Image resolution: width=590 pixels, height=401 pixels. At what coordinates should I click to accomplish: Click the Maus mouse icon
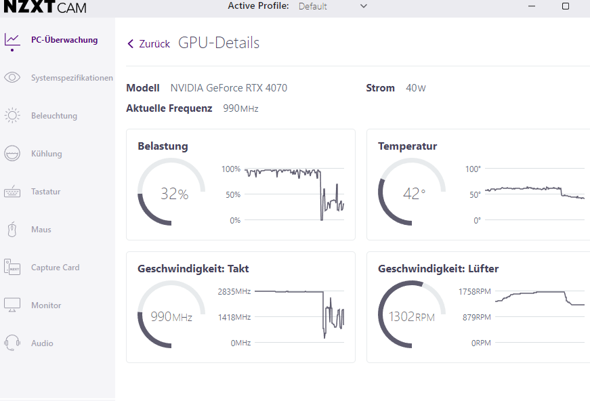12,229
